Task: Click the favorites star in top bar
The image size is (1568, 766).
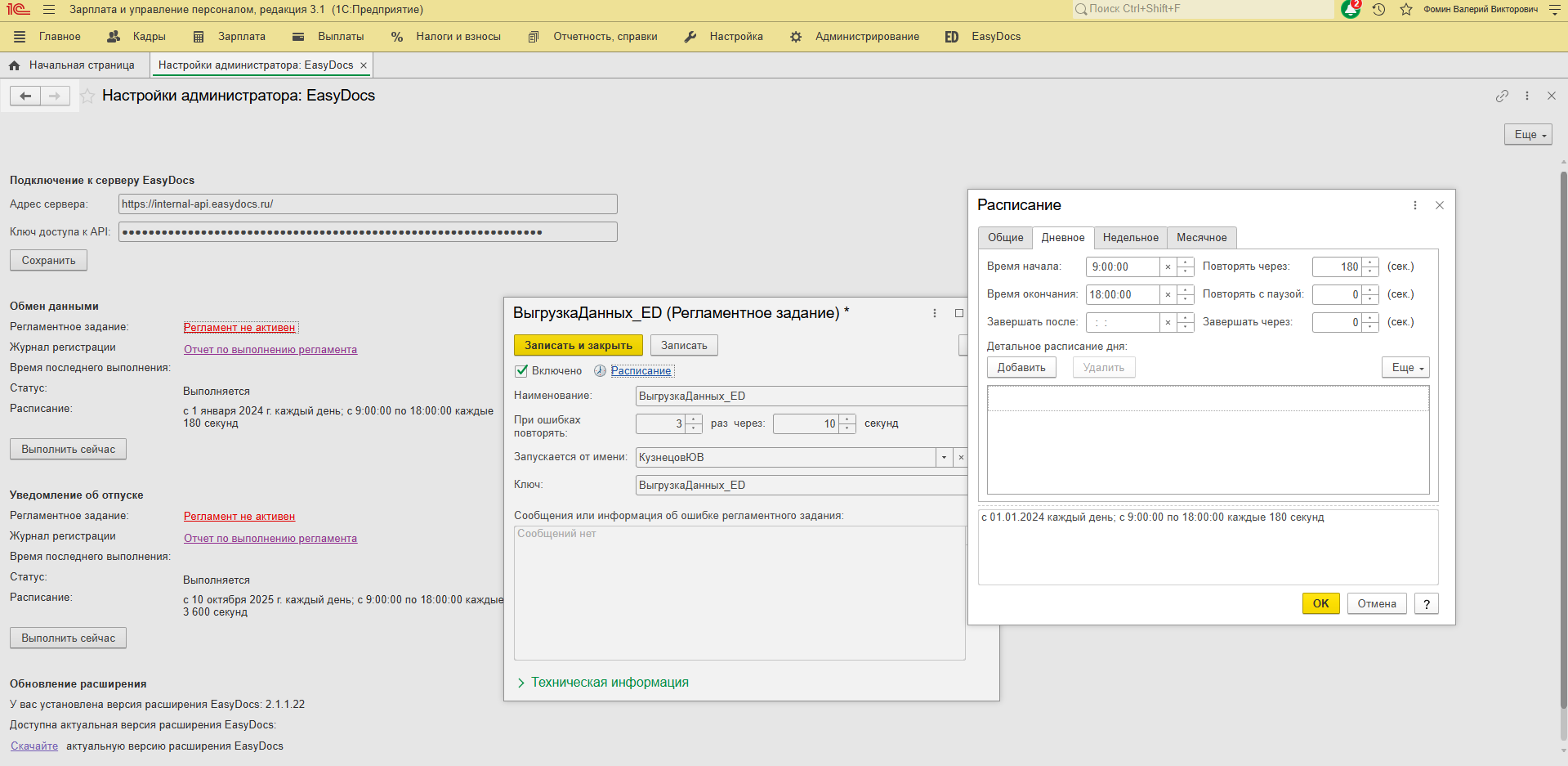Action: click(1406, 10)
